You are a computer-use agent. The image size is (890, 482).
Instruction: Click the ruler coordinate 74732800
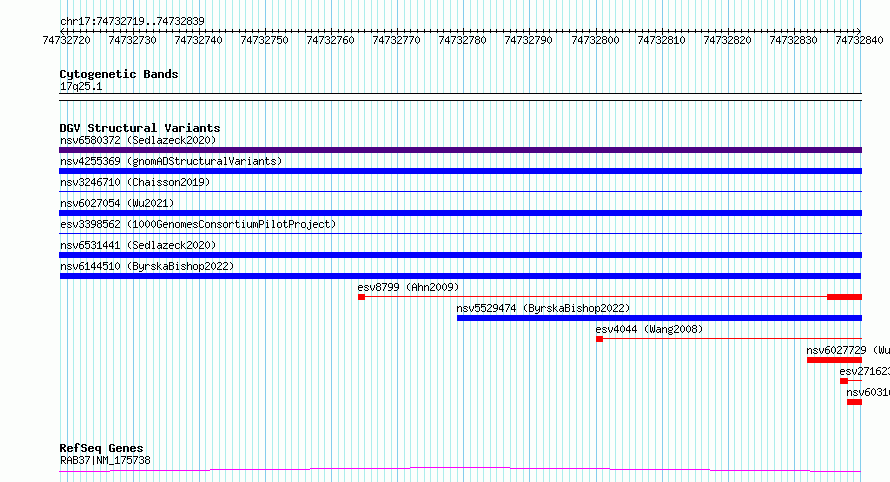(x=595, y=40)
